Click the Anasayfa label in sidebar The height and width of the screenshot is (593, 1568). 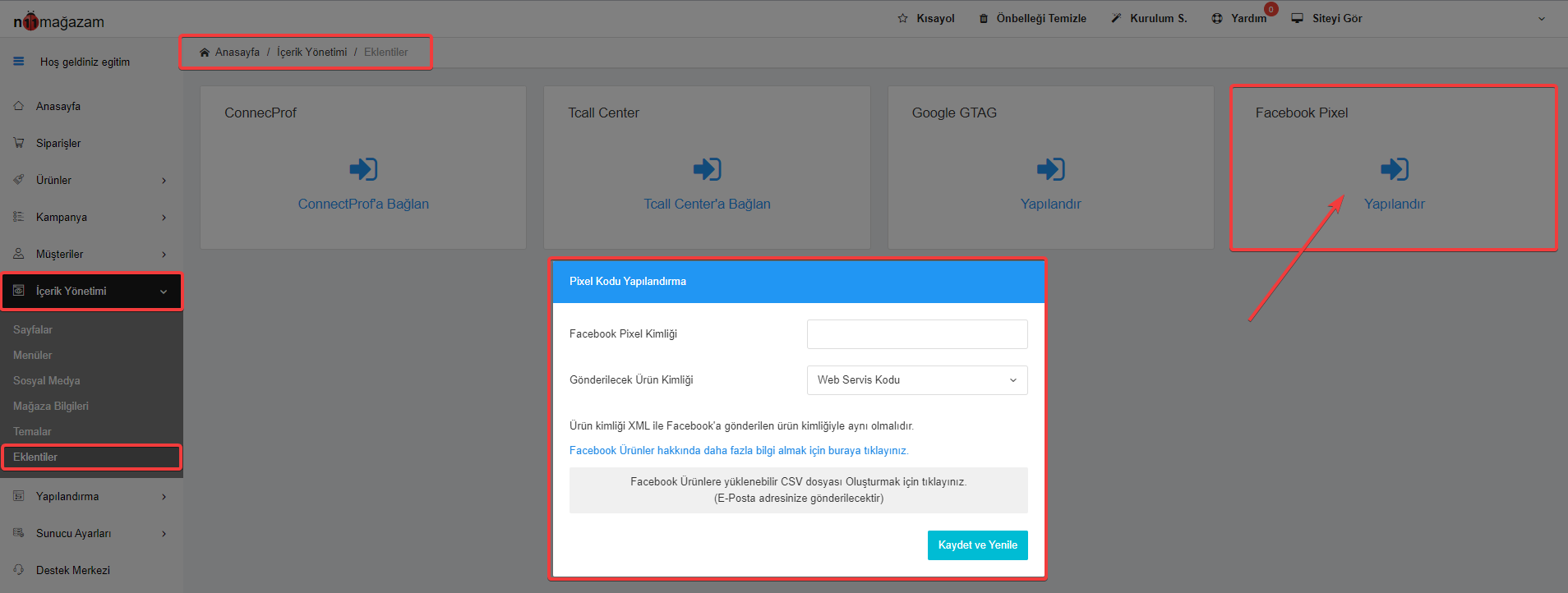[x=58, y=106]
